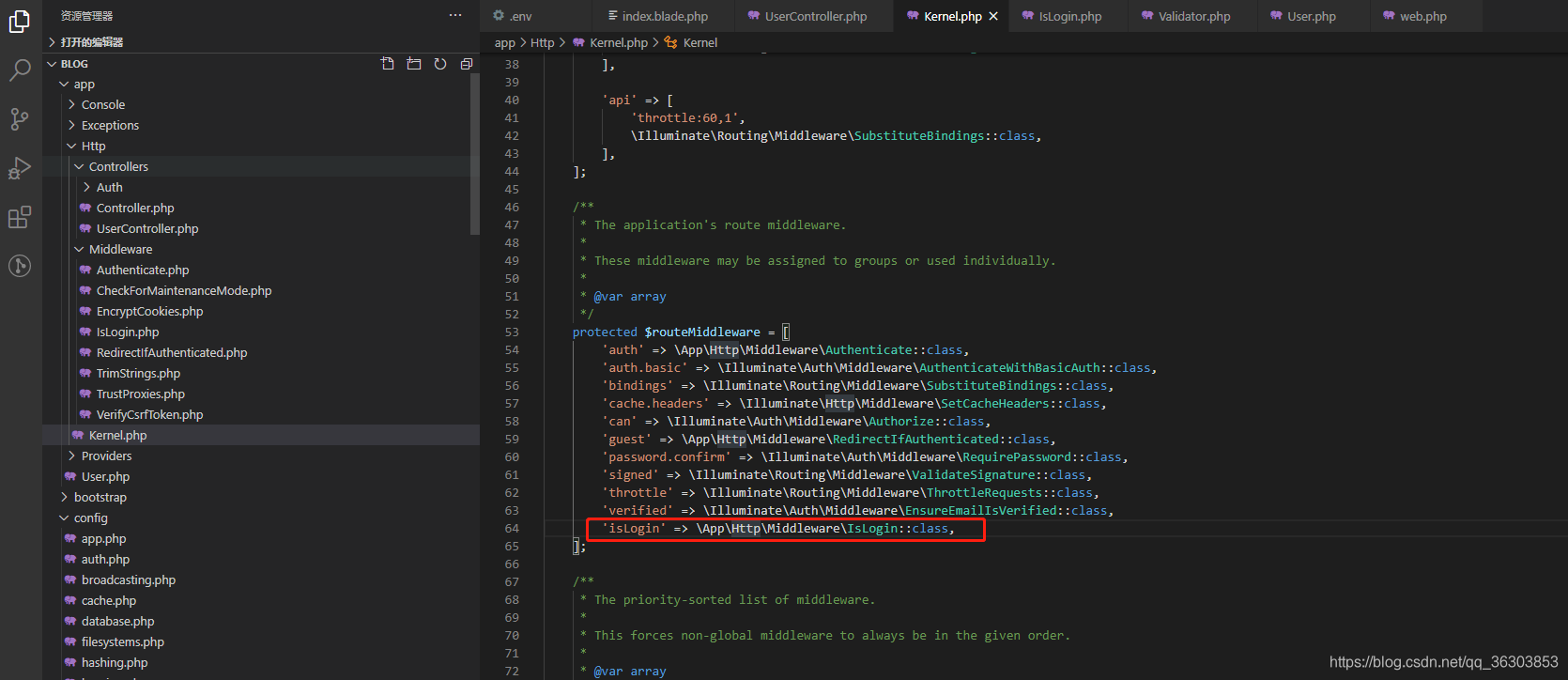Click the app breadcrumb segment
This screenshot has width=1568, height=680.
pos(505,42)
